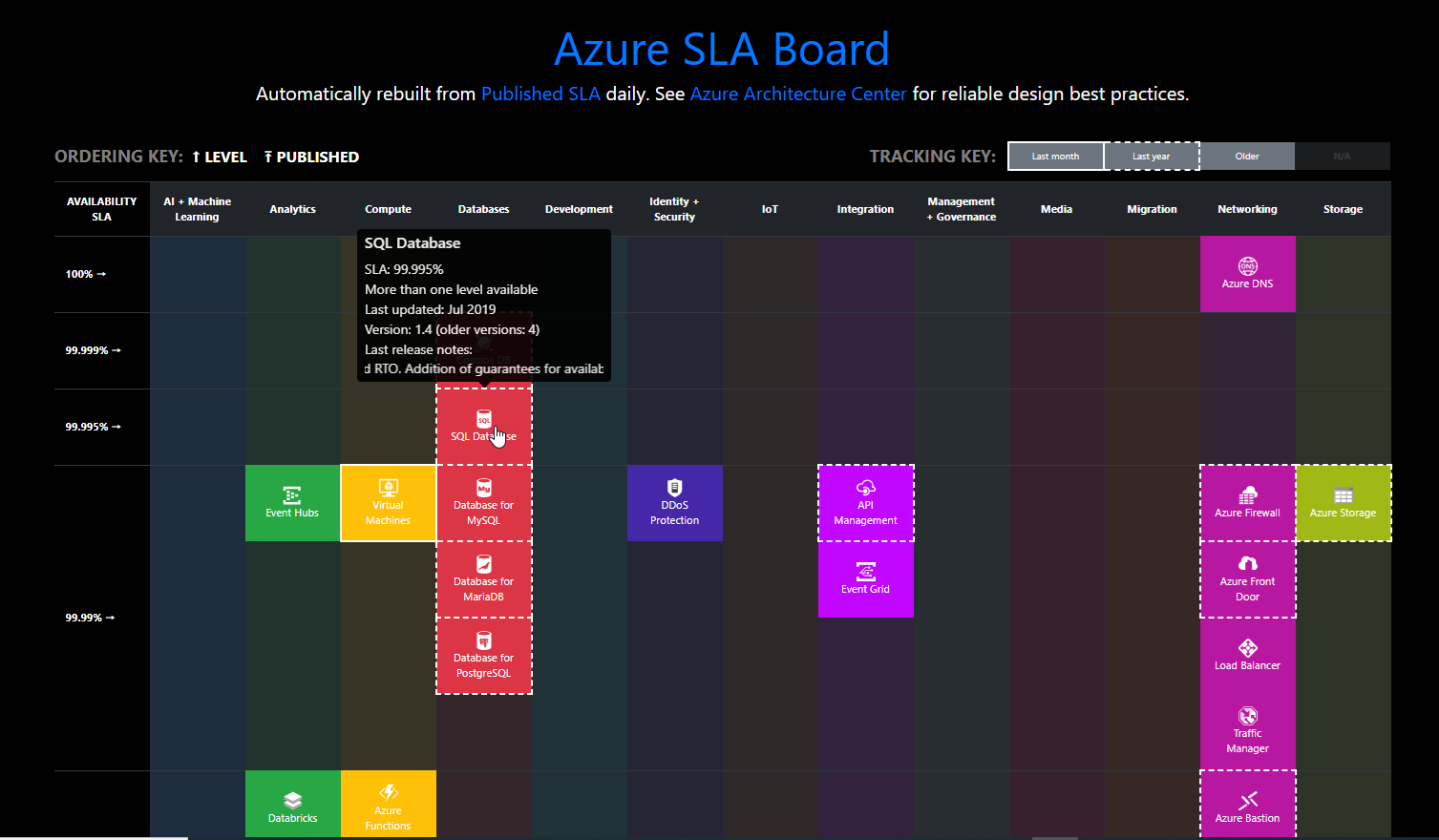The image size is (1439, 840).
Task: Click the Integration column header
Action: [x=865, y=209]
